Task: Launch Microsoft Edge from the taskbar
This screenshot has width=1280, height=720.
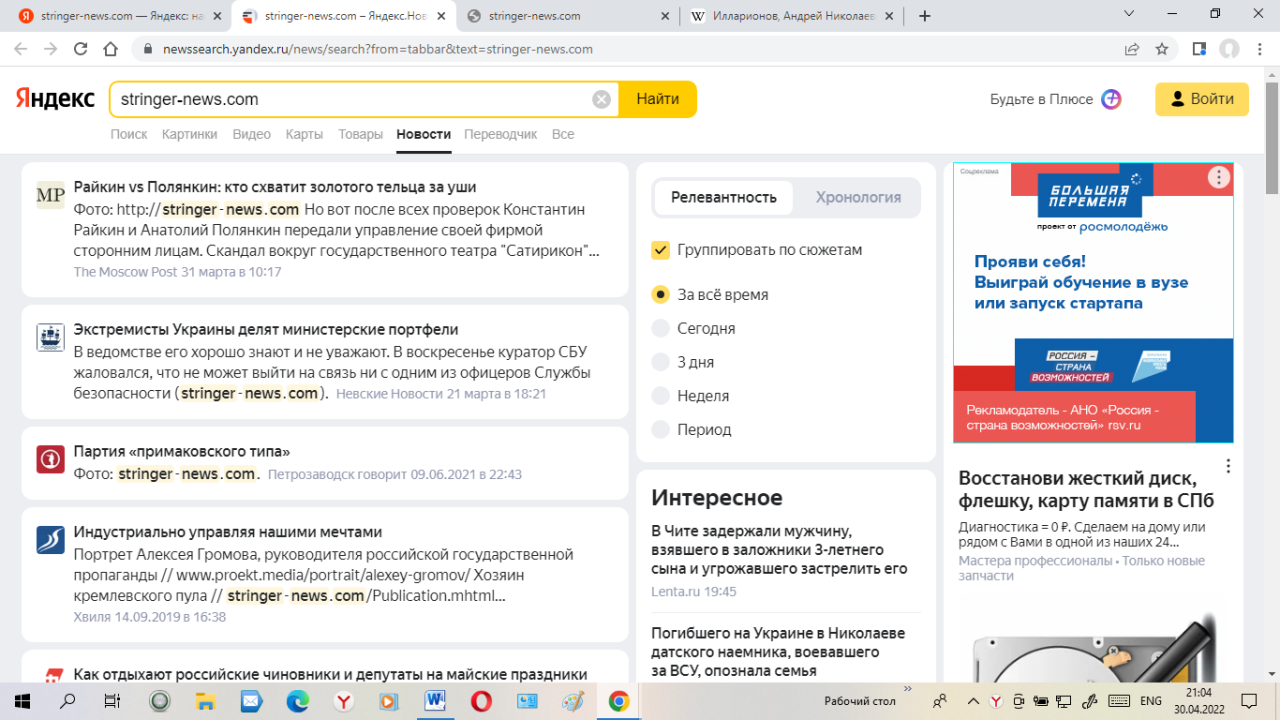Action: click(297, 701)
